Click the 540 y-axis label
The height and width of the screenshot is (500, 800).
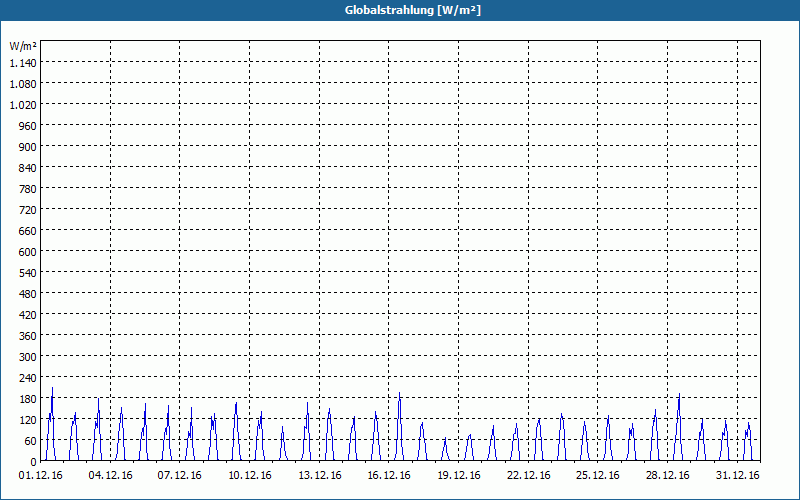click(x=28, y=273)
